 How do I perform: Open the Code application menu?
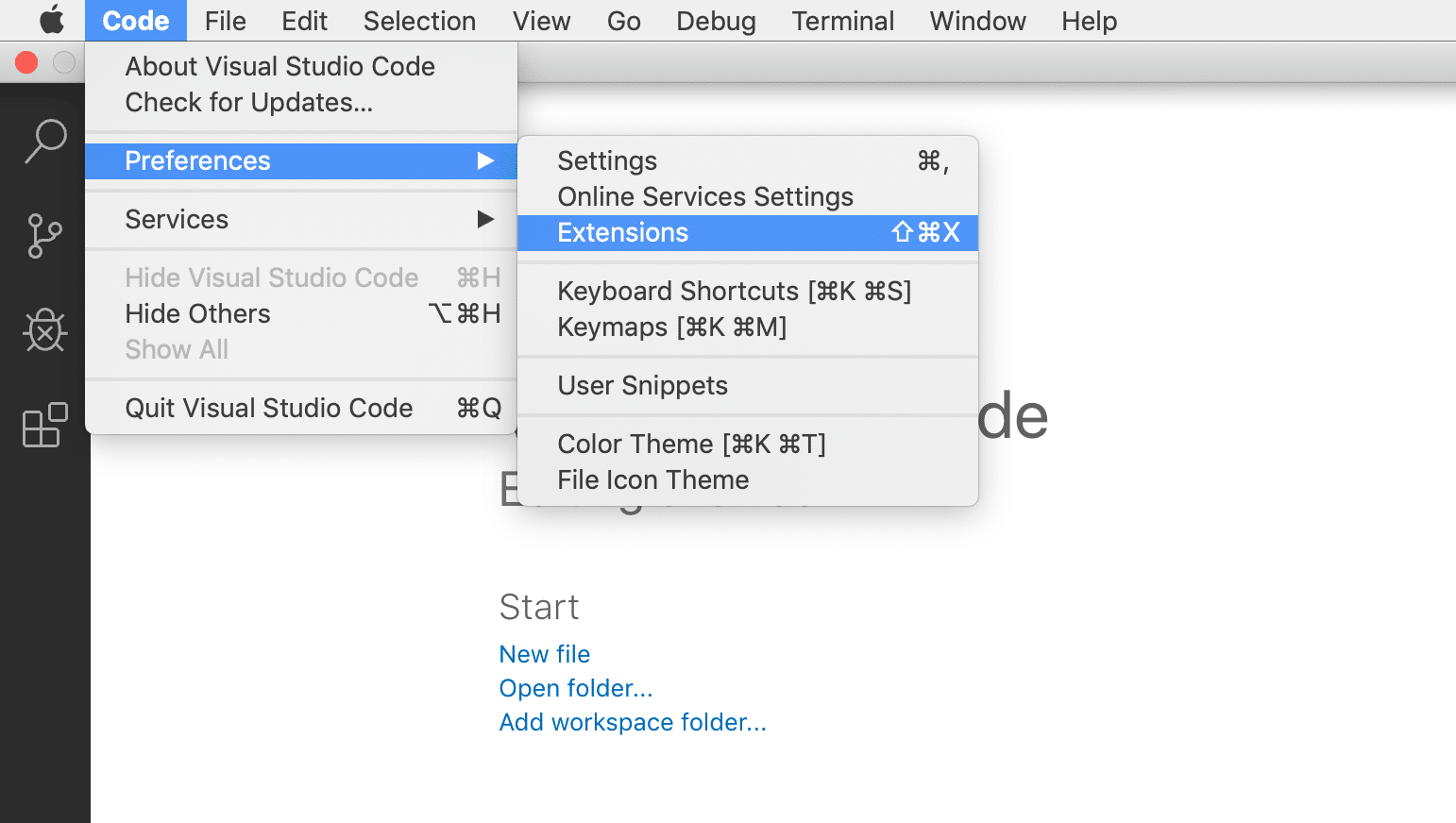tap(136, 21)
